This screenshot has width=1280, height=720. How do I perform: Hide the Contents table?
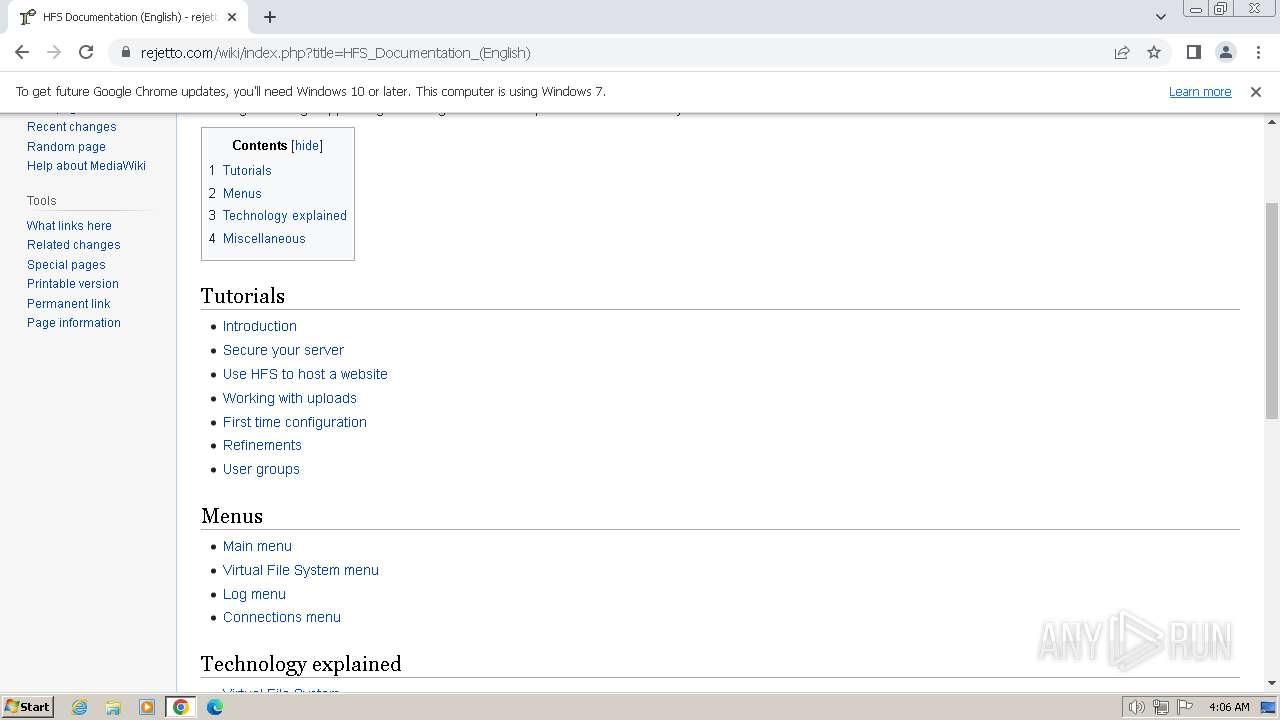coord(307,146)
